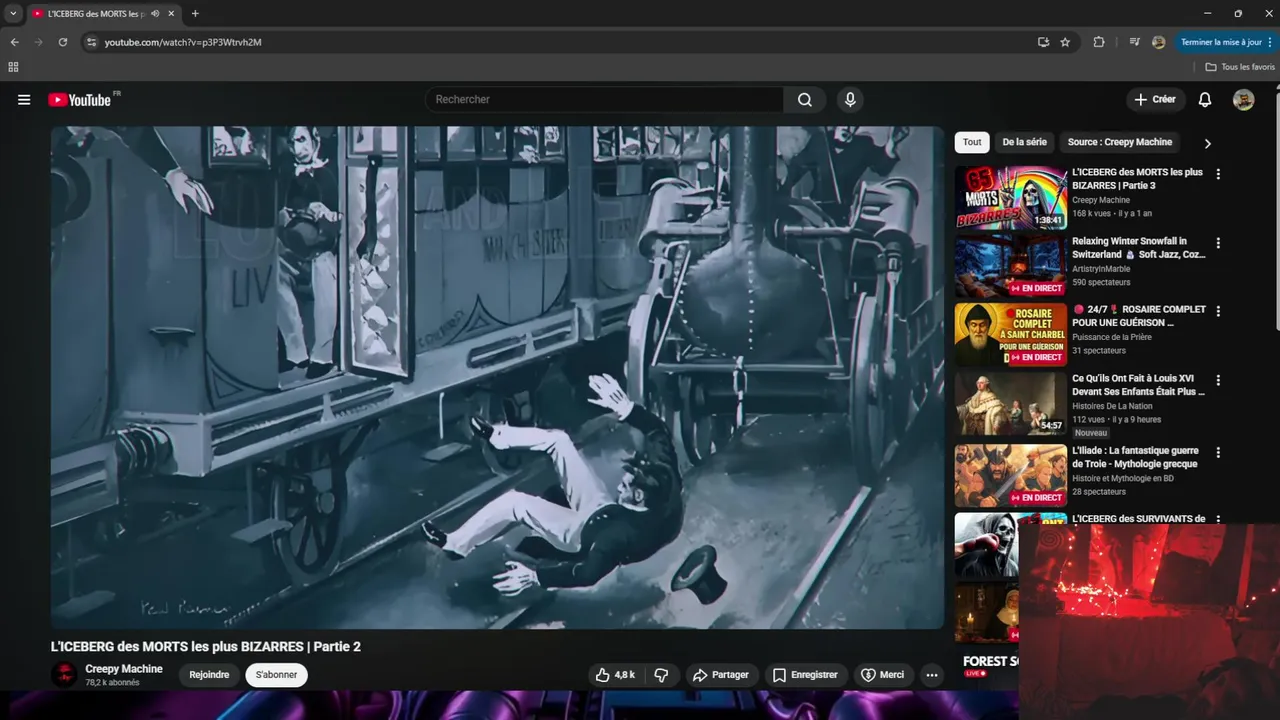Open options for L'Iliade video

[x=1218, y=452]
